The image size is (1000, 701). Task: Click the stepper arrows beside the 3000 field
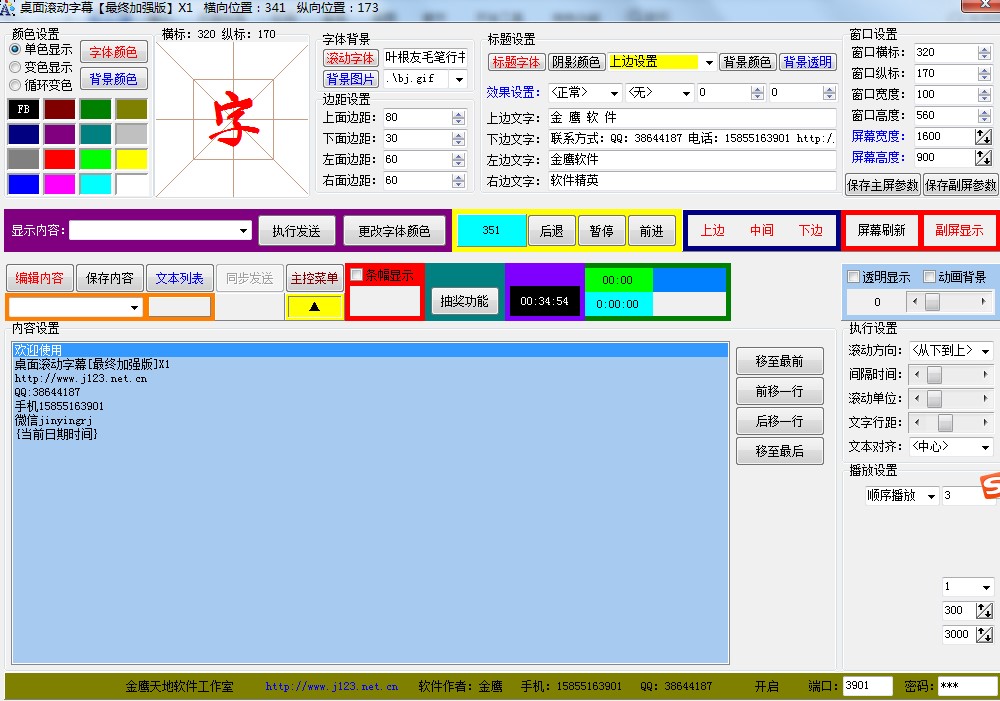[984, 634]
